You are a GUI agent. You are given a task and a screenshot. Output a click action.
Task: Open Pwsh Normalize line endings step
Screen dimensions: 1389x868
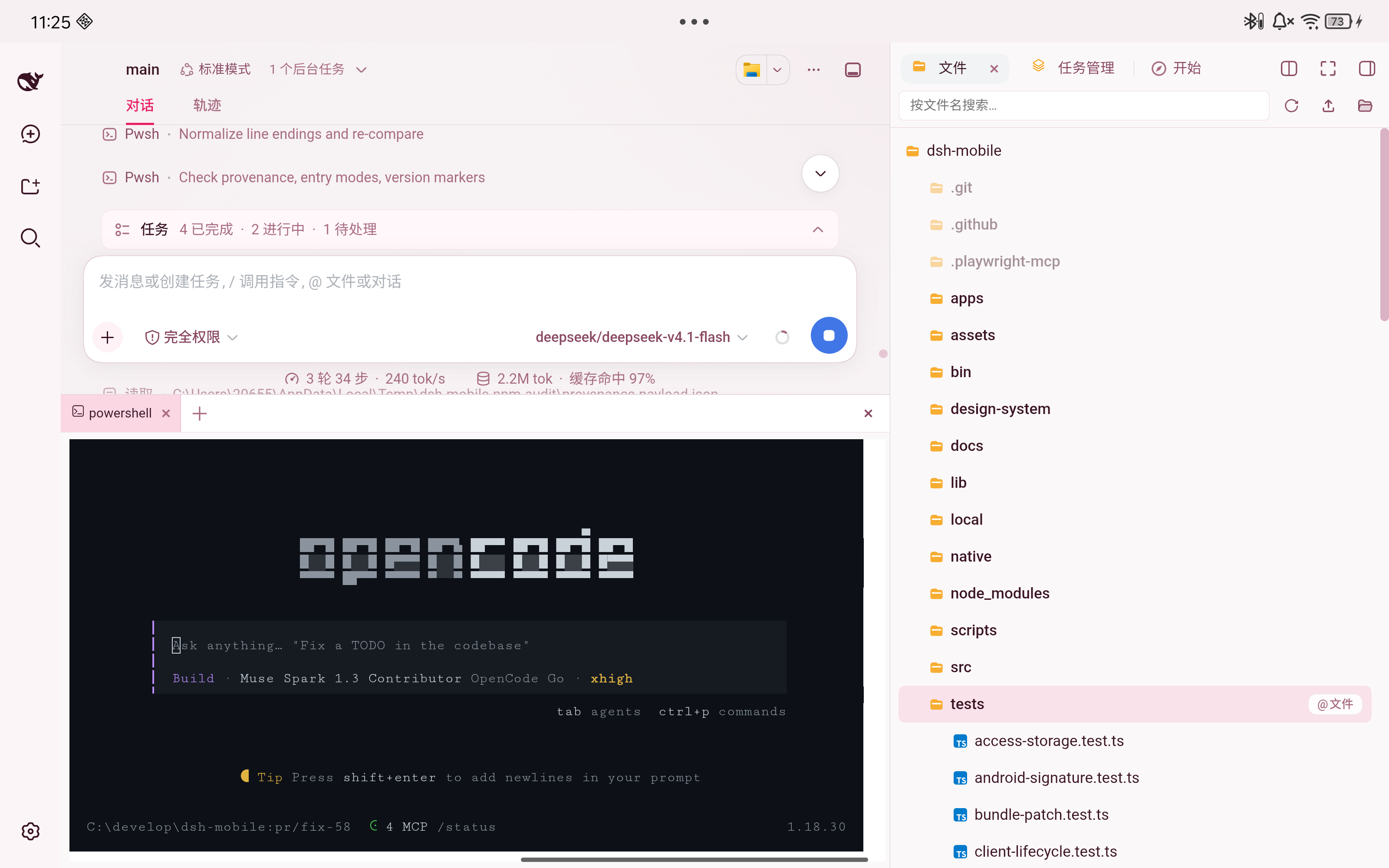pyautogui.click(x=263, y=134)
